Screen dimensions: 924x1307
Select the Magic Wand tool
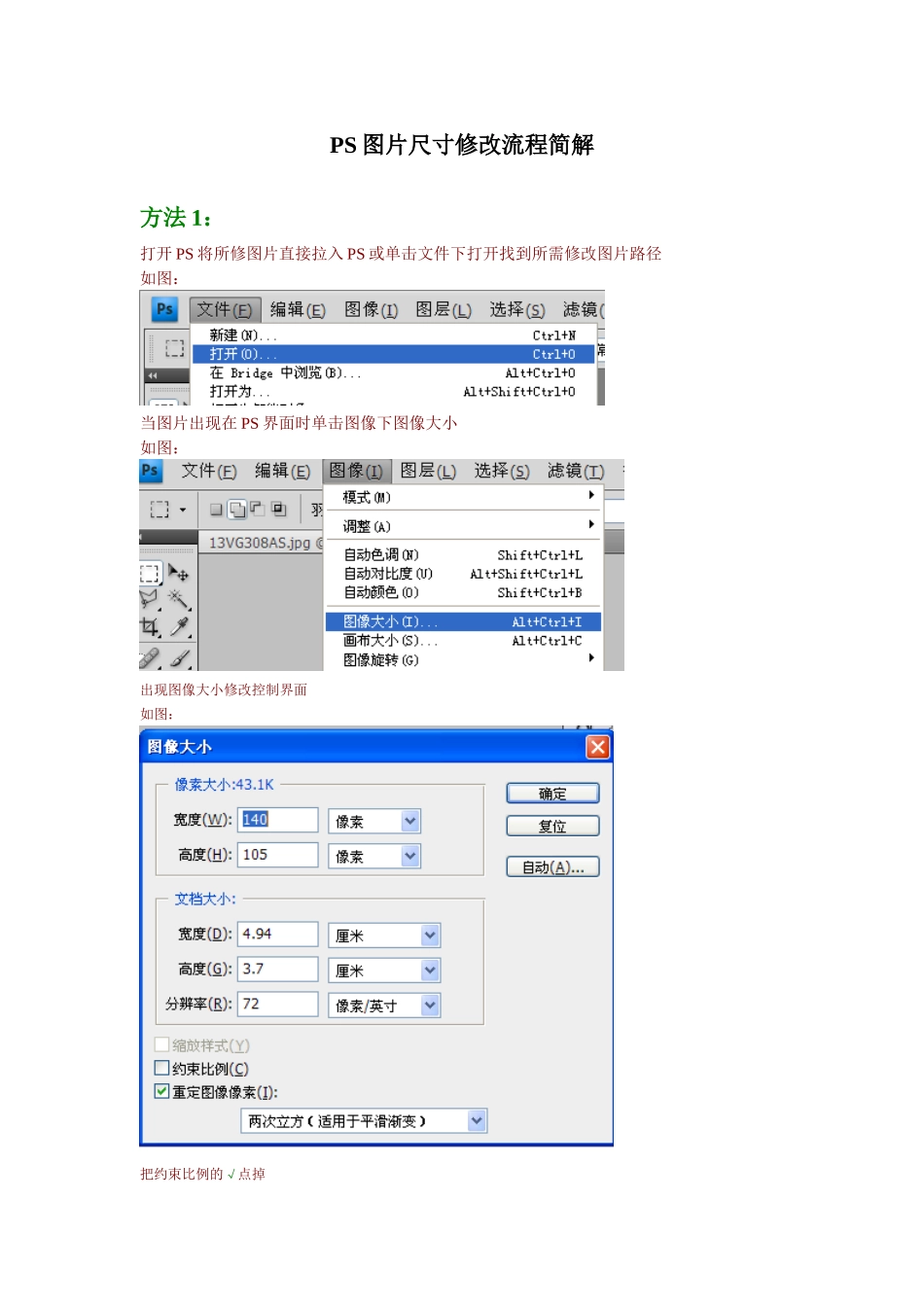coord(179,599)
